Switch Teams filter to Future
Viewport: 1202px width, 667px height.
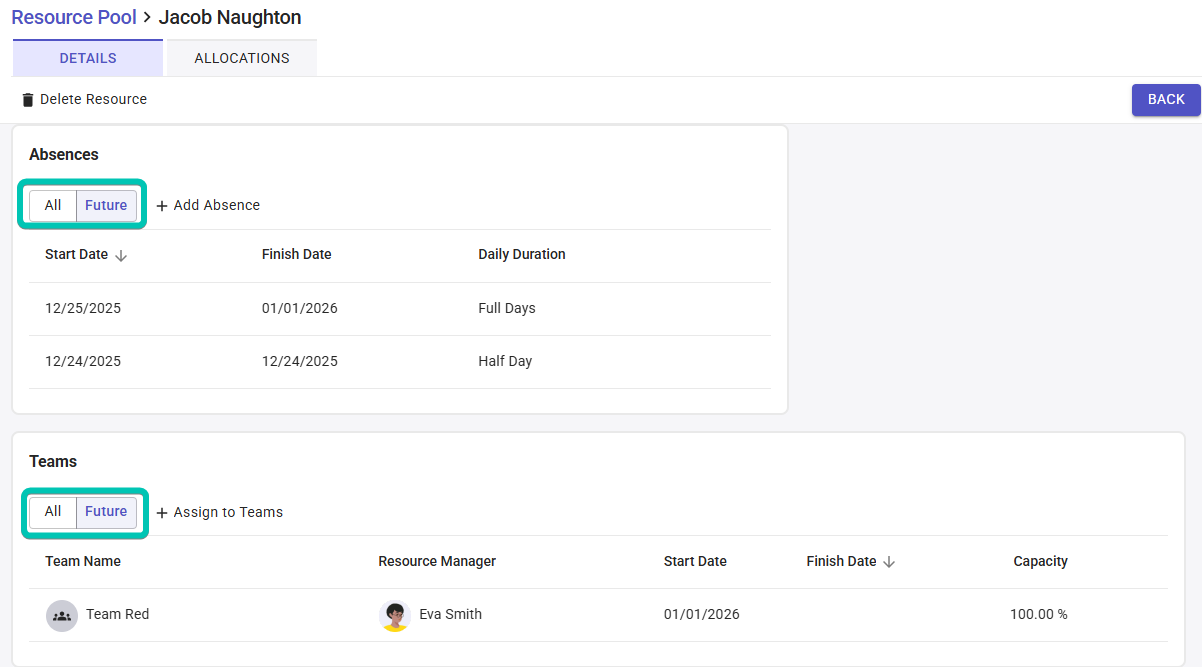click(106, 512)
